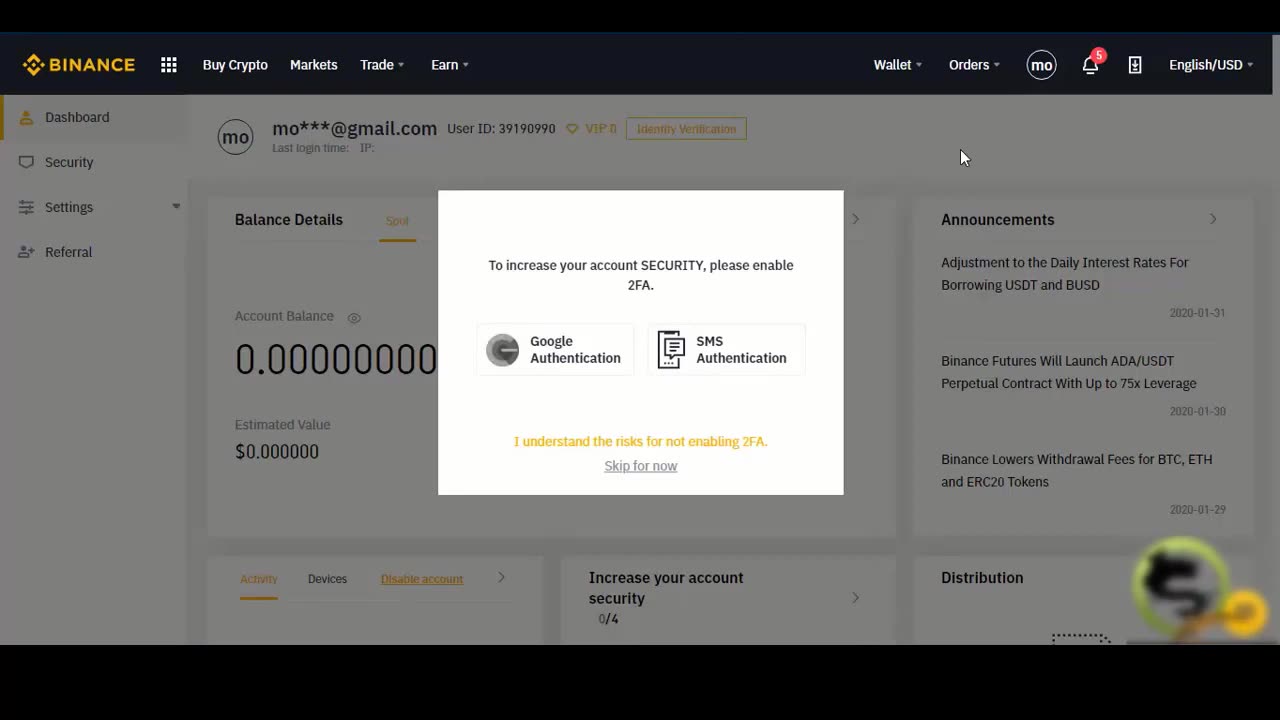This screenshot has height=720, width=1280.
Task: Choose Google Authentication option
Action: point(555,350)
